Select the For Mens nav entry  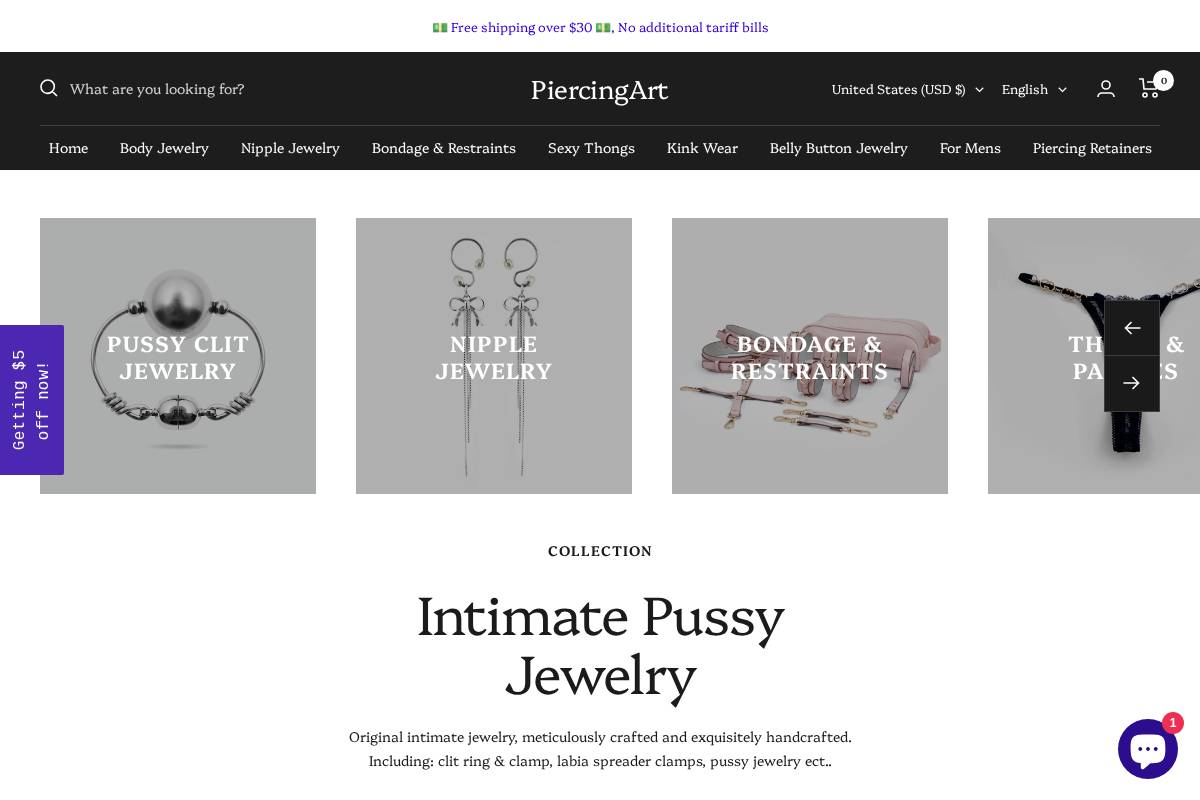[970, 148]
